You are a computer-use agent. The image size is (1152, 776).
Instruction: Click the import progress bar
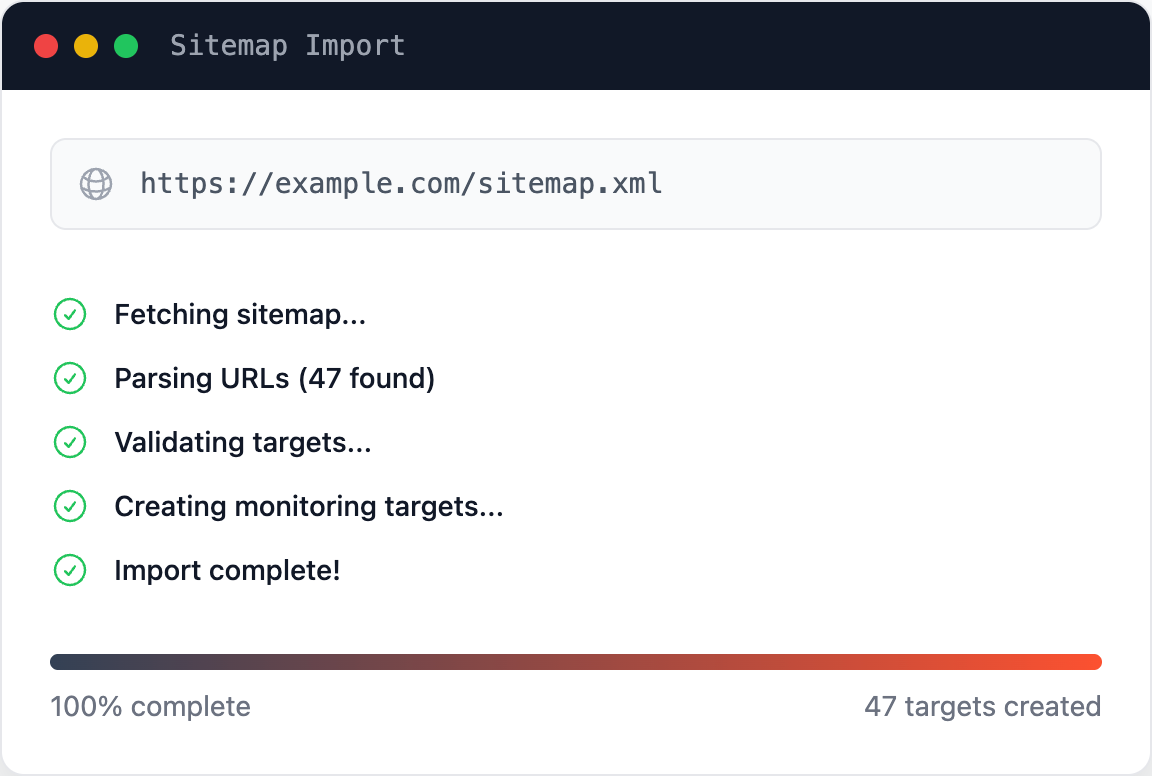576,662
